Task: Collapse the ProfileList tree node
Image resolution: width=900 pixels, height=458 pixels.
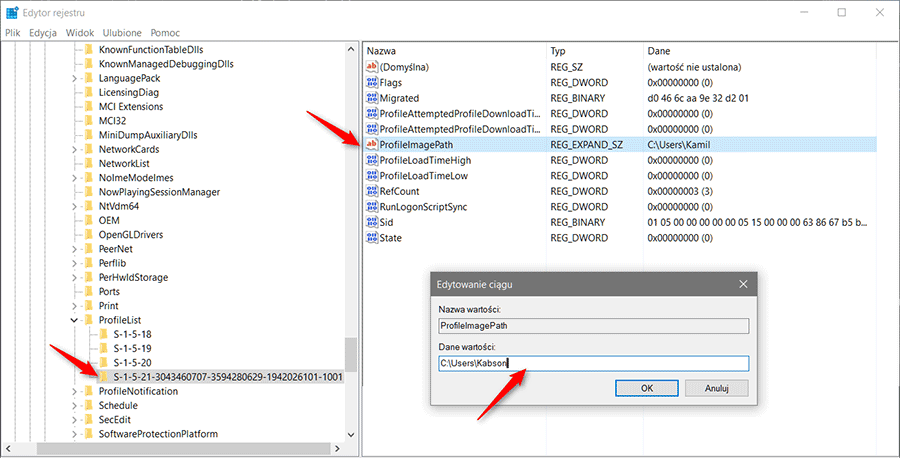Action: click(x=74, y=320)
